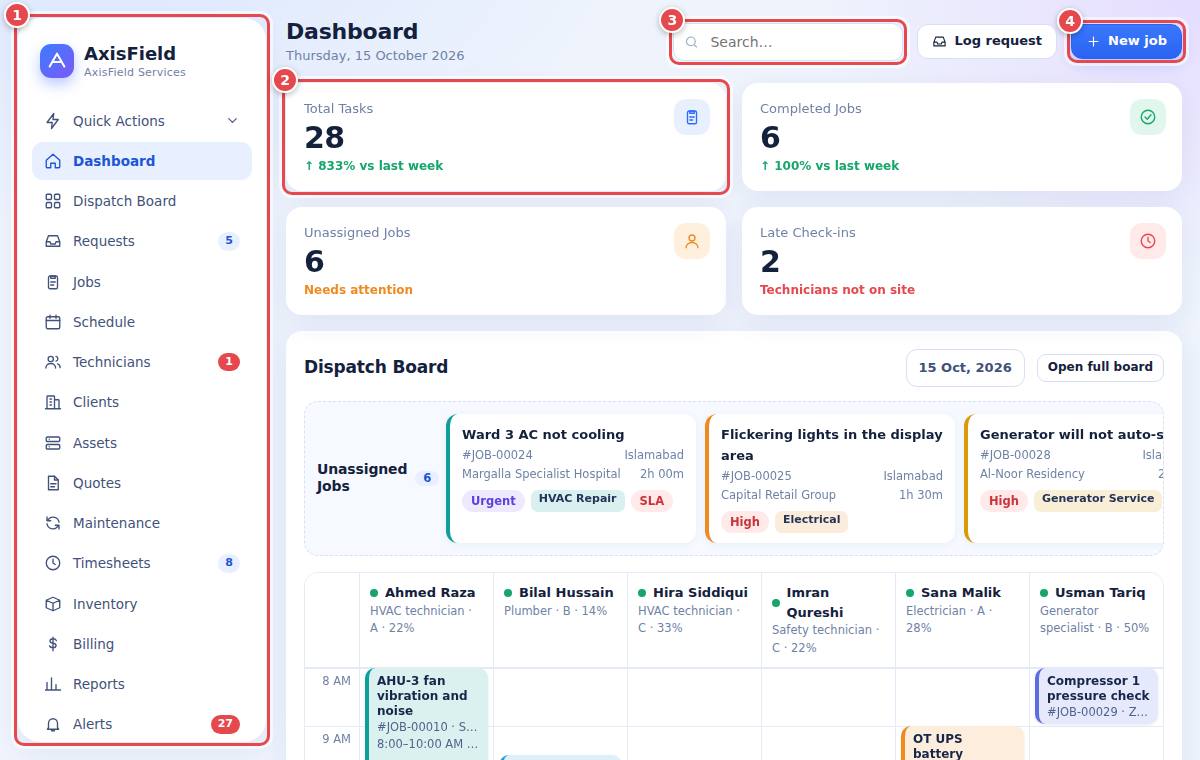Click the Completed Jobs checkmark icon

click(1148, 117)
